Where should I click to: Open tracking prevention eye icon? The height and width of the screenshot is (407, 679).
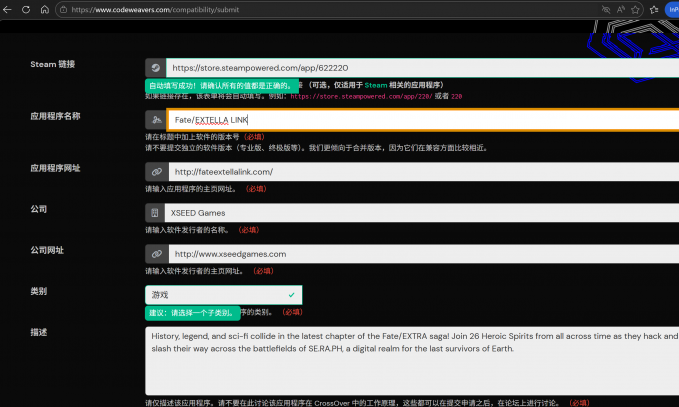coord(606,10)
